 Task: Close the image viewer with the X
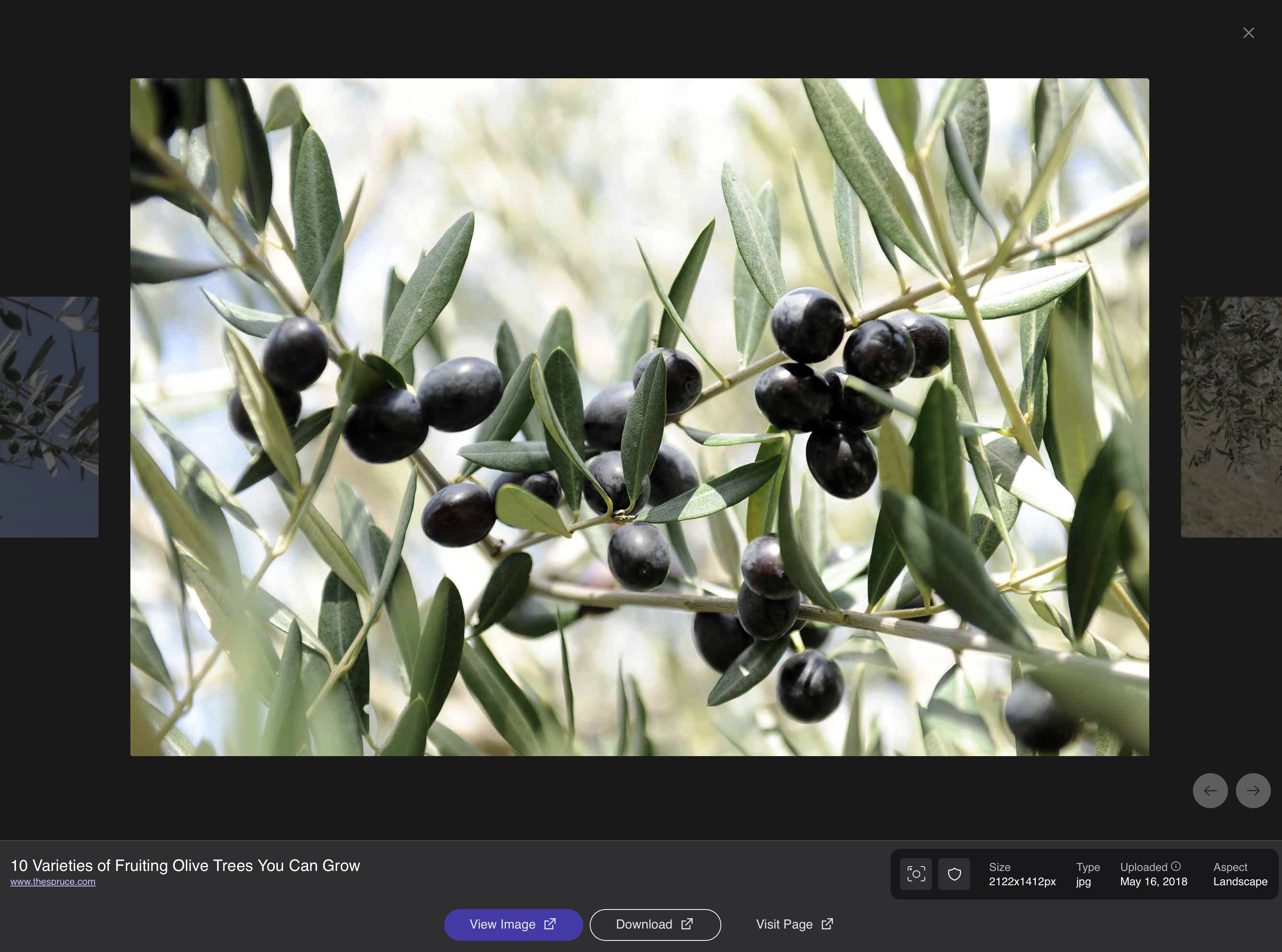click(x=1249, y=33)
